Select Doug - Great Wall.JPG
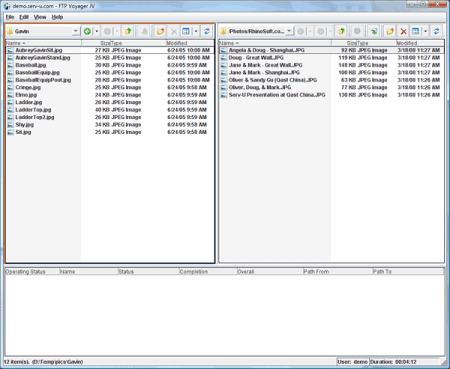450x369 pixels. 256,58
